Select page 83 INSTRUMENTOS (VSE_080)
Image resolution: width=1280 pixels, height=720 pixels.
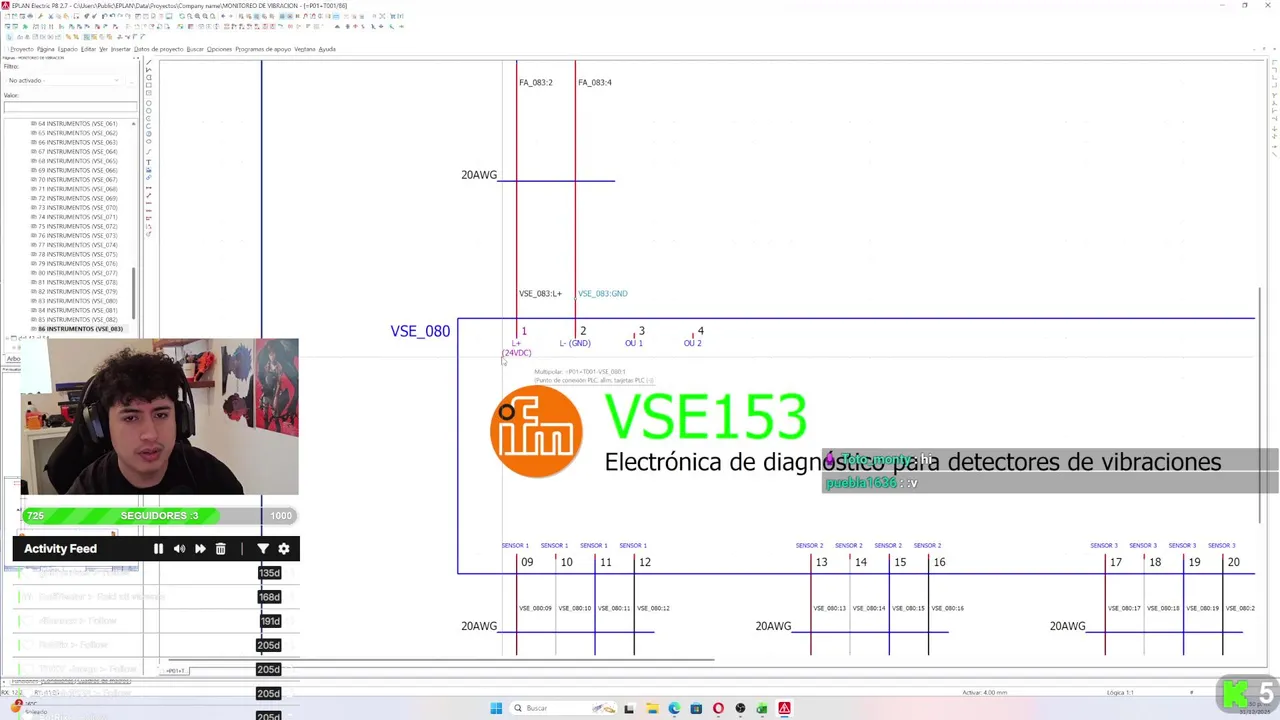[x=77, y=301]
